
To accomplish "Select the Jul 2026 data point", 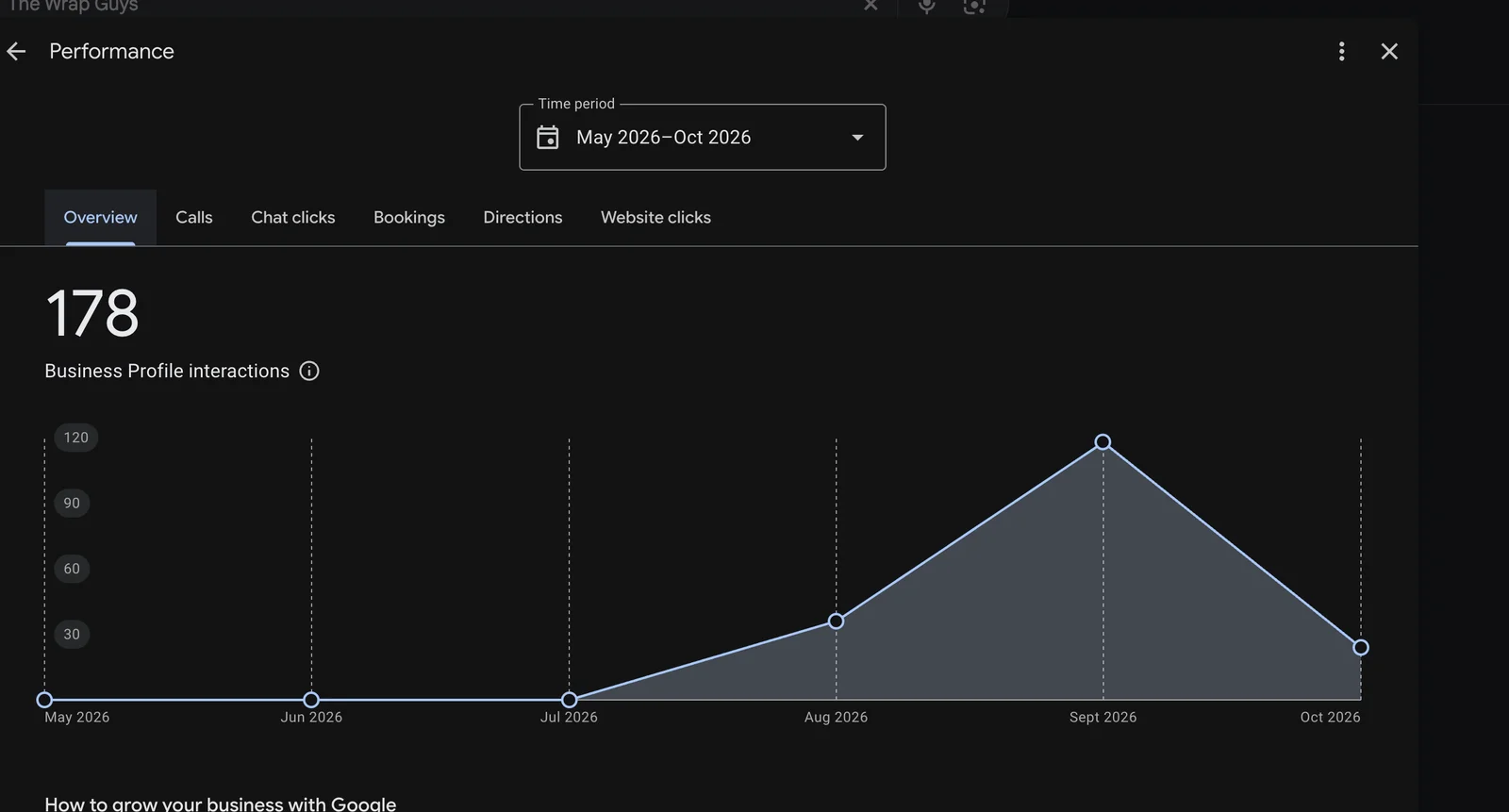I will pos(569,700).
